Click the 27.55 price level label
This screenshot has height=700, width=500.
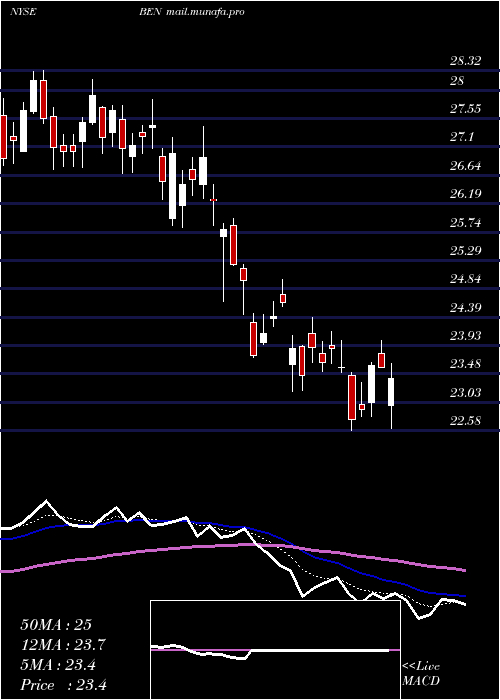point(466,109)
